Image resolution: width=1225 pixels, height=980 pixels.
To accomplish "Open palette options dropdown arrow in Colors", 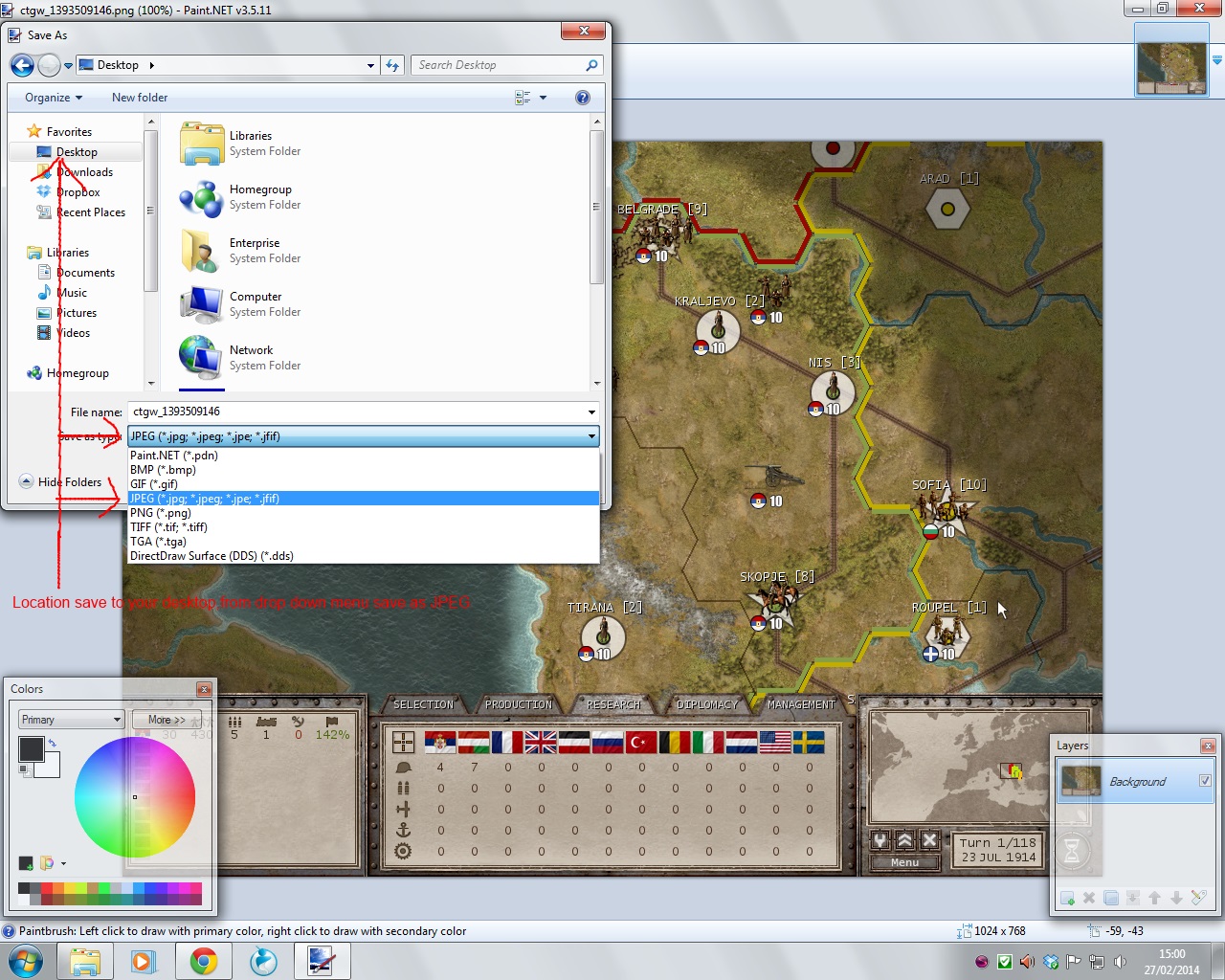I will point(63,863).
